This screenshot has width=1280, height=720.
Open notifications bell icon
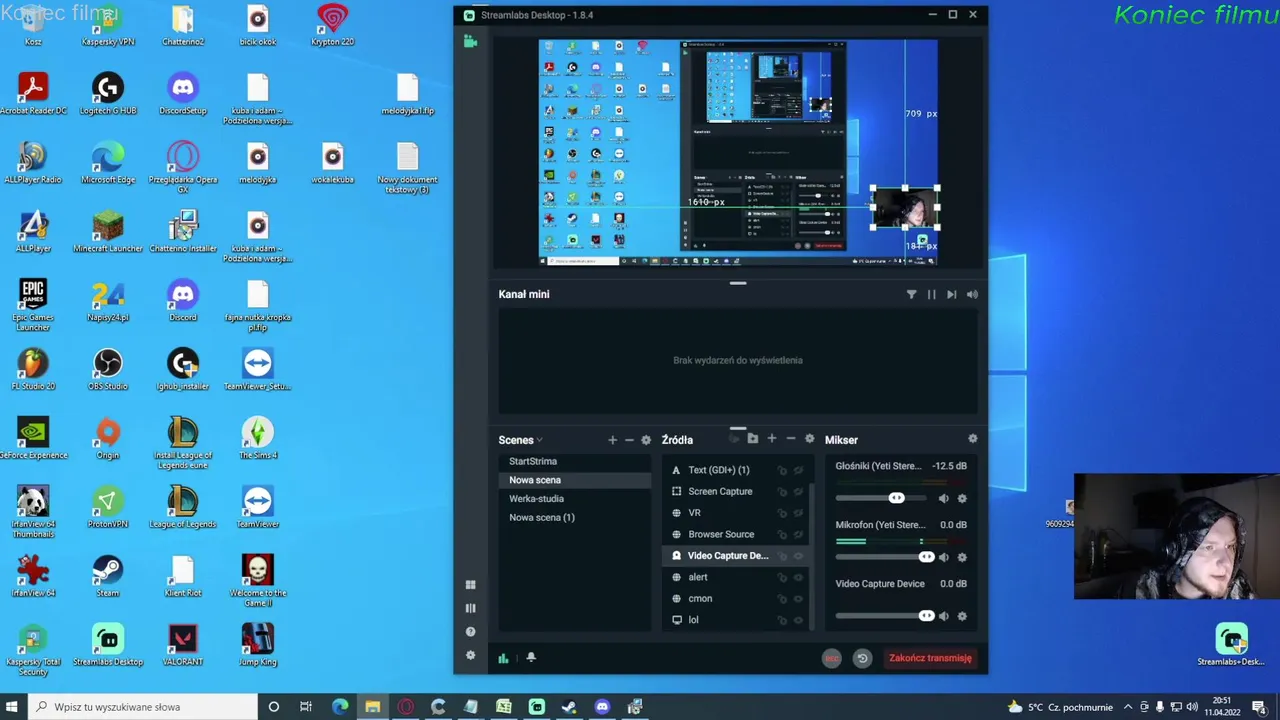click(531, 658)
